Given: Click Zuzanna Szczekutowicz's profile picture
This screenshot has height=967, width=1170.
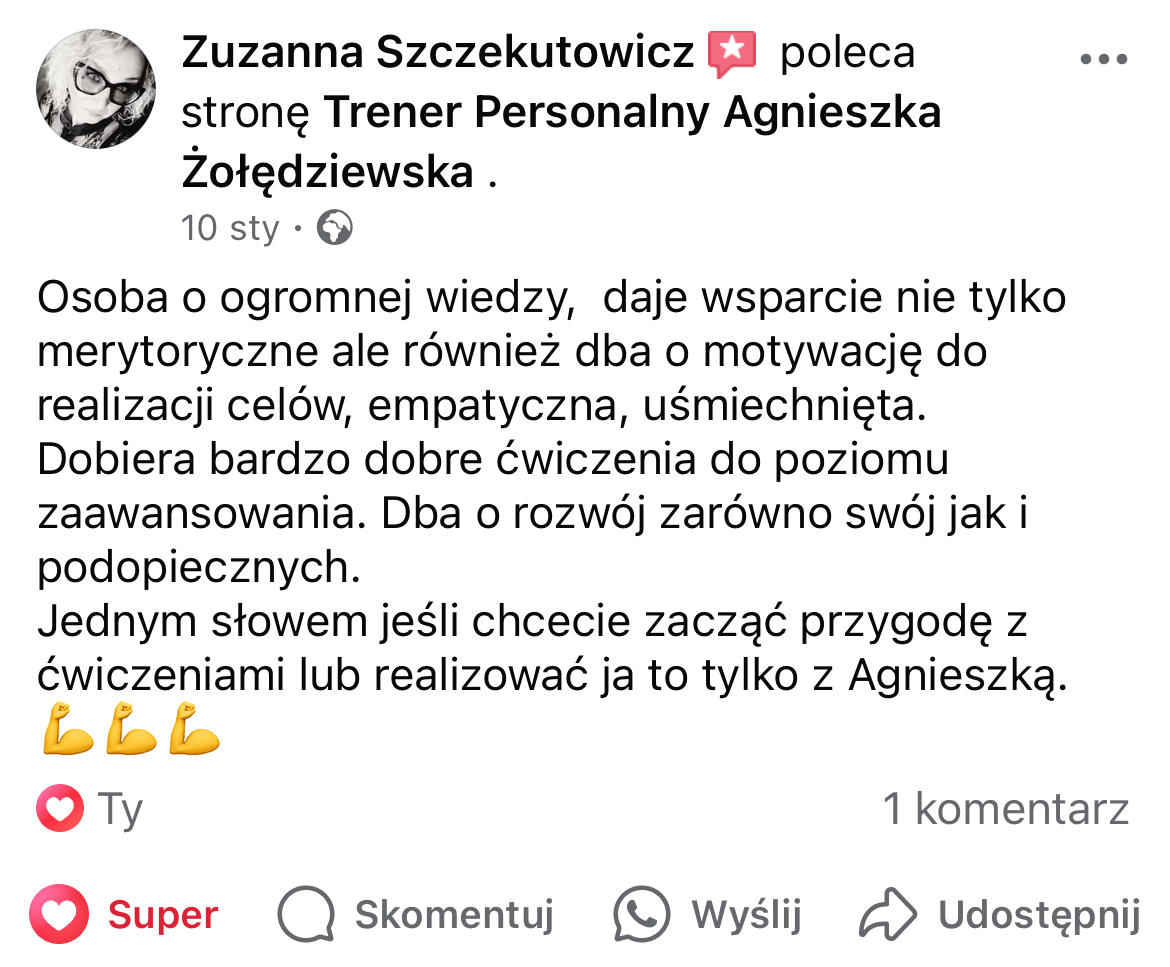Looking at the screenshot, I should 96,89.
